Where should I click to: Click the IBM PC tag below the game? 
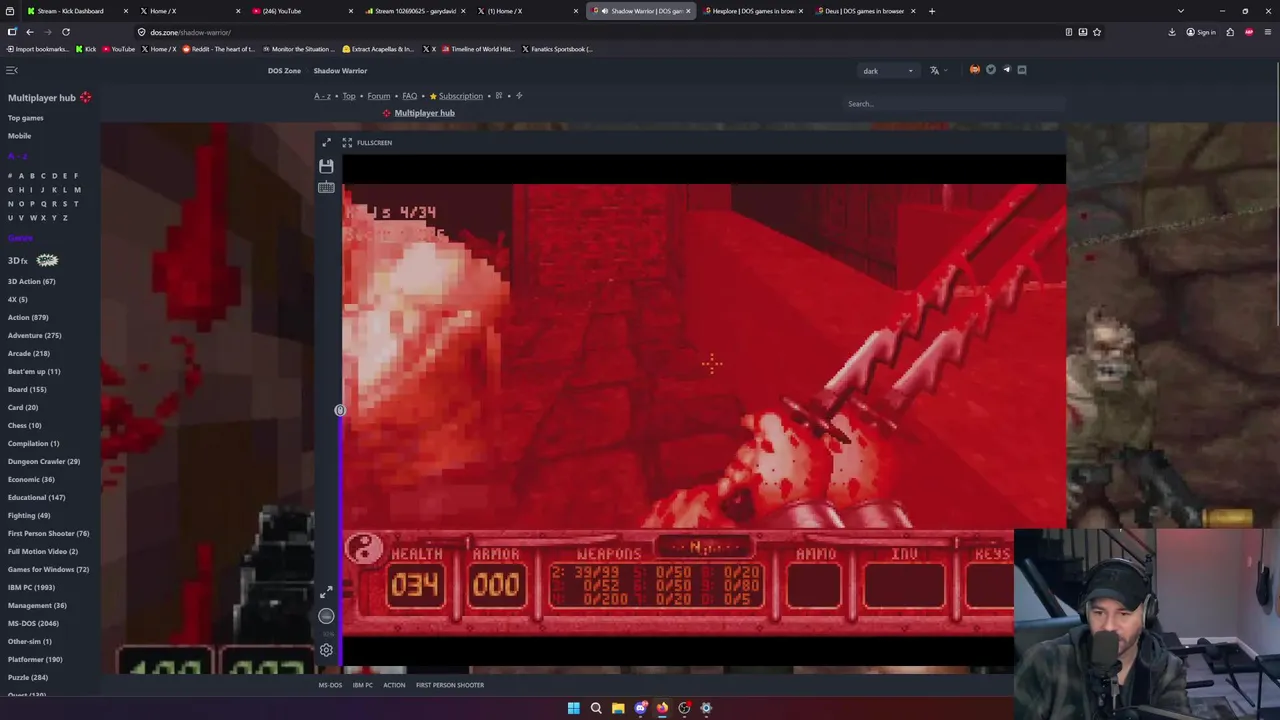coord(362,685)
